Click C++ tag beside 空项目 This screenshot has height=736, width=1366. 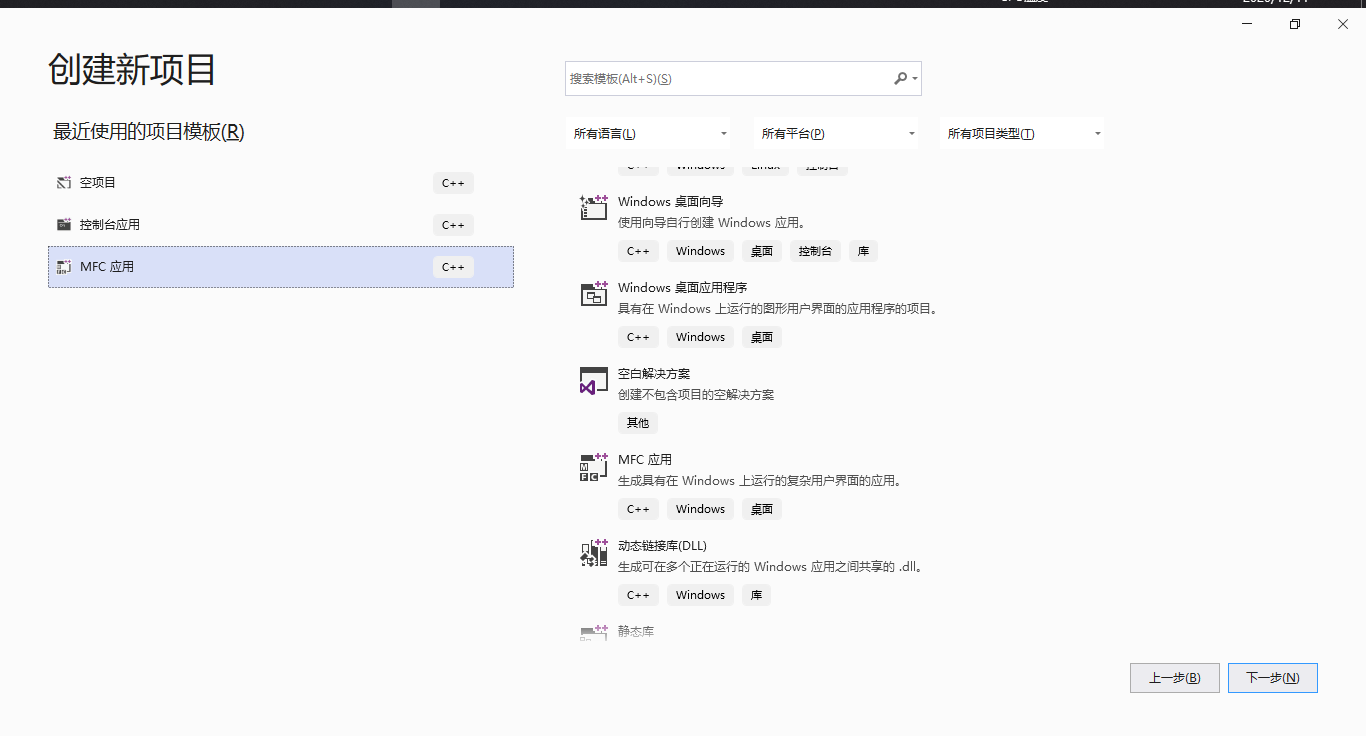point(453,183)
